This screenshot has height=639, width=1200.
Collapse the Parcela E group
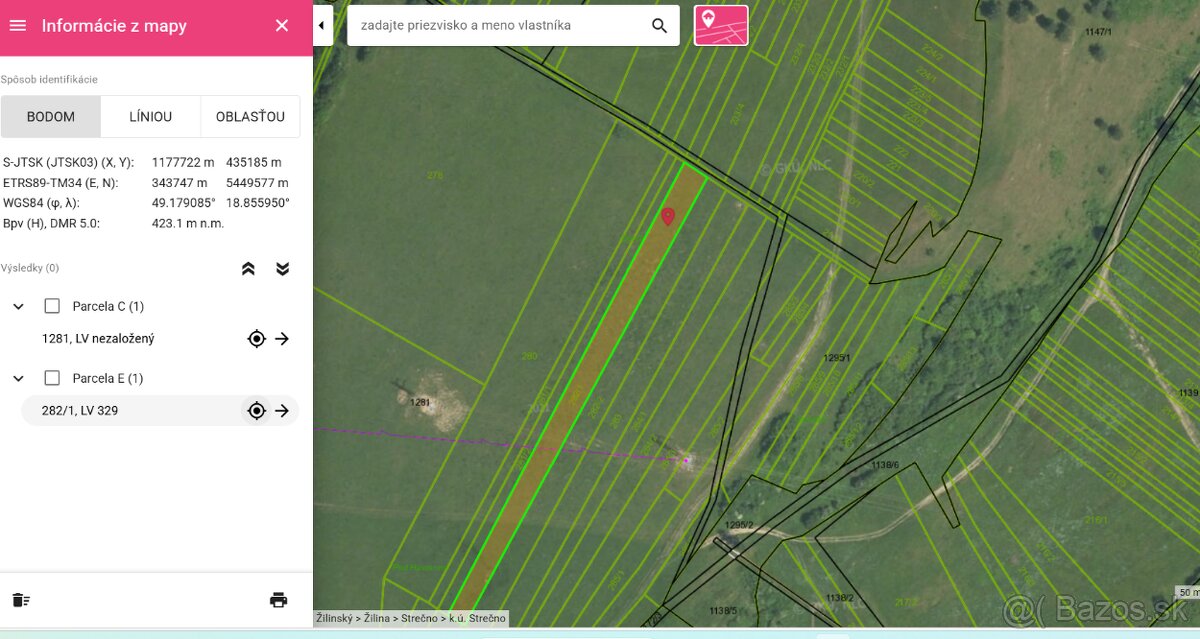tap(18, 378)
